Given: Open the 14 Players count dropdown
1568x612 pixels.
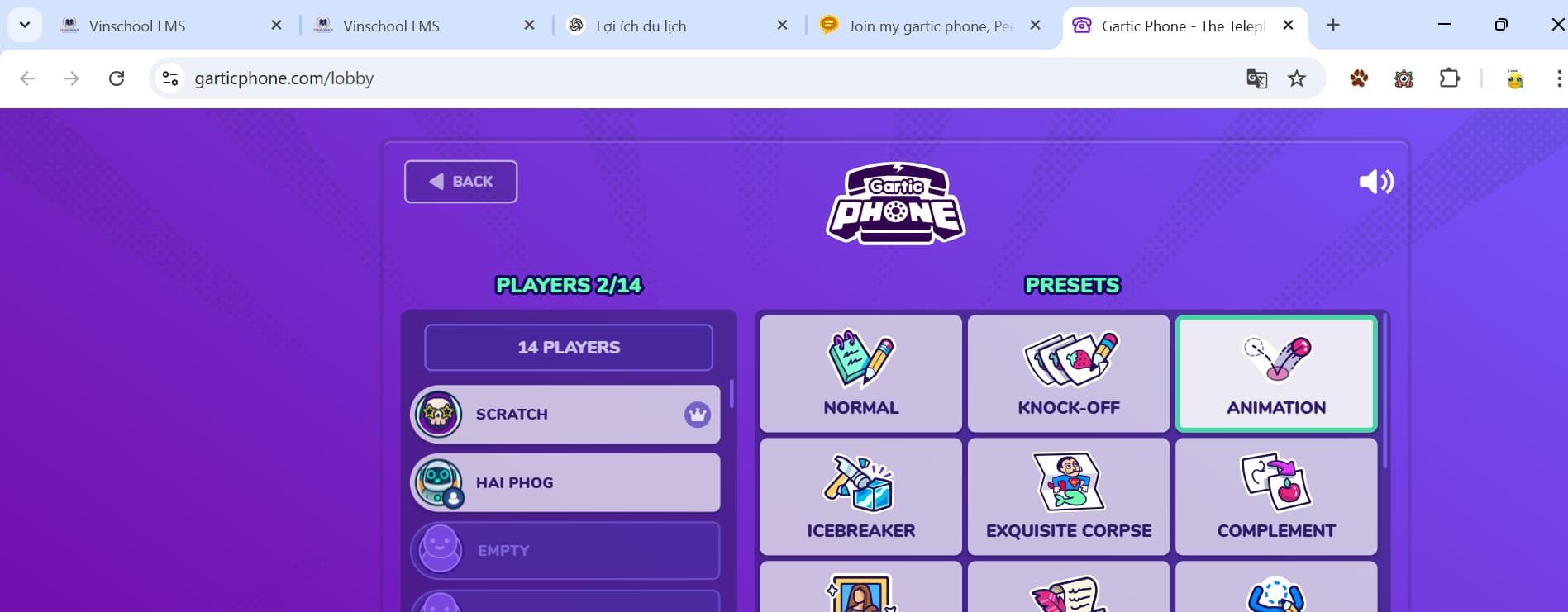Looking at the screenshot, I should tap(569, 348).
